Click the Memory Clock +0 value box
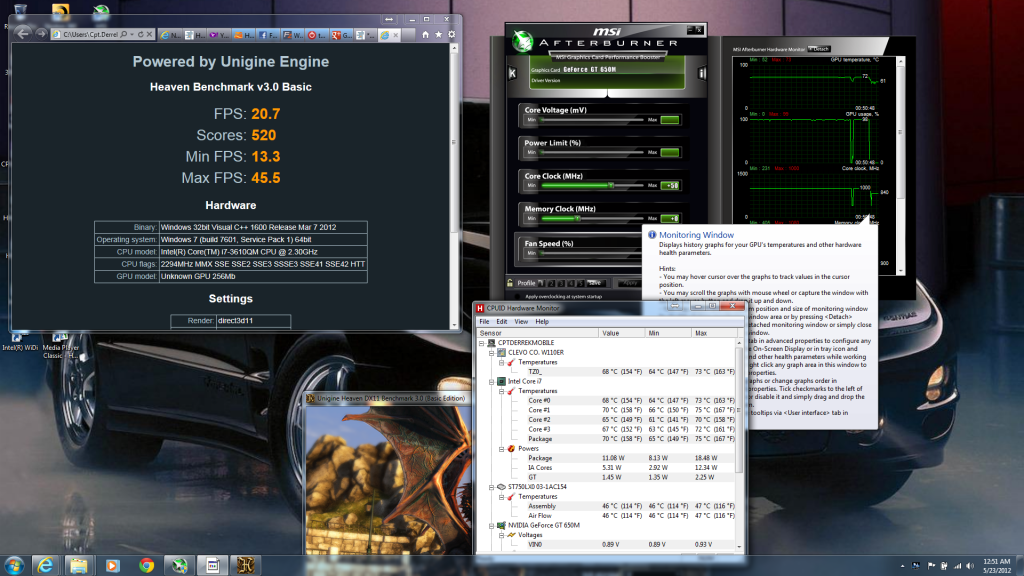 [x=670, y=218]
